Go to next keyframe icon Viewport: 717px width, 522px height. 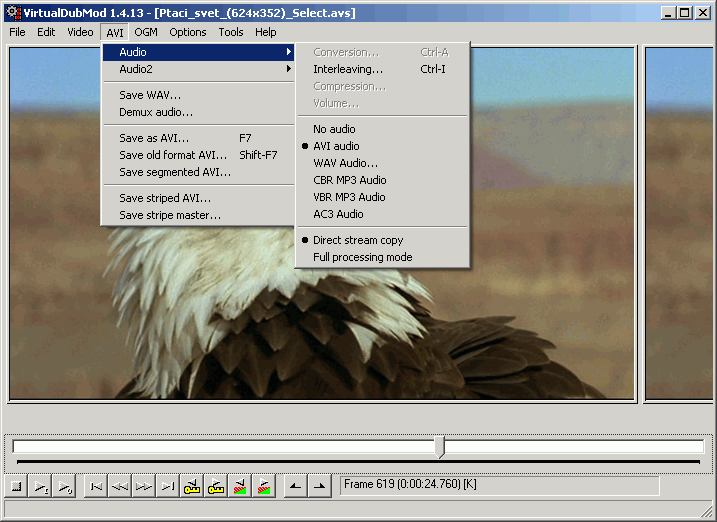[215, 486]
